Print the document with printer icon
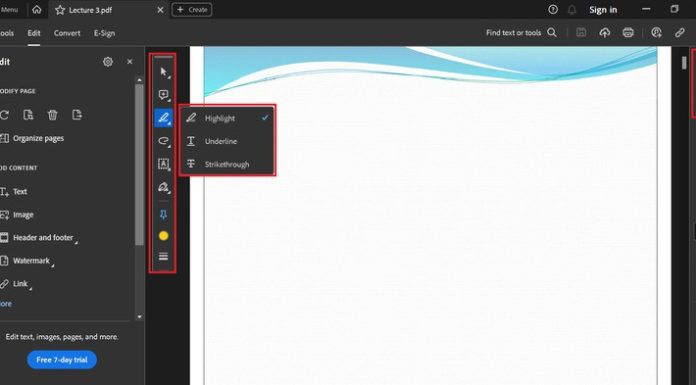This screenshot has width=696, height=385. click(628, 32)
